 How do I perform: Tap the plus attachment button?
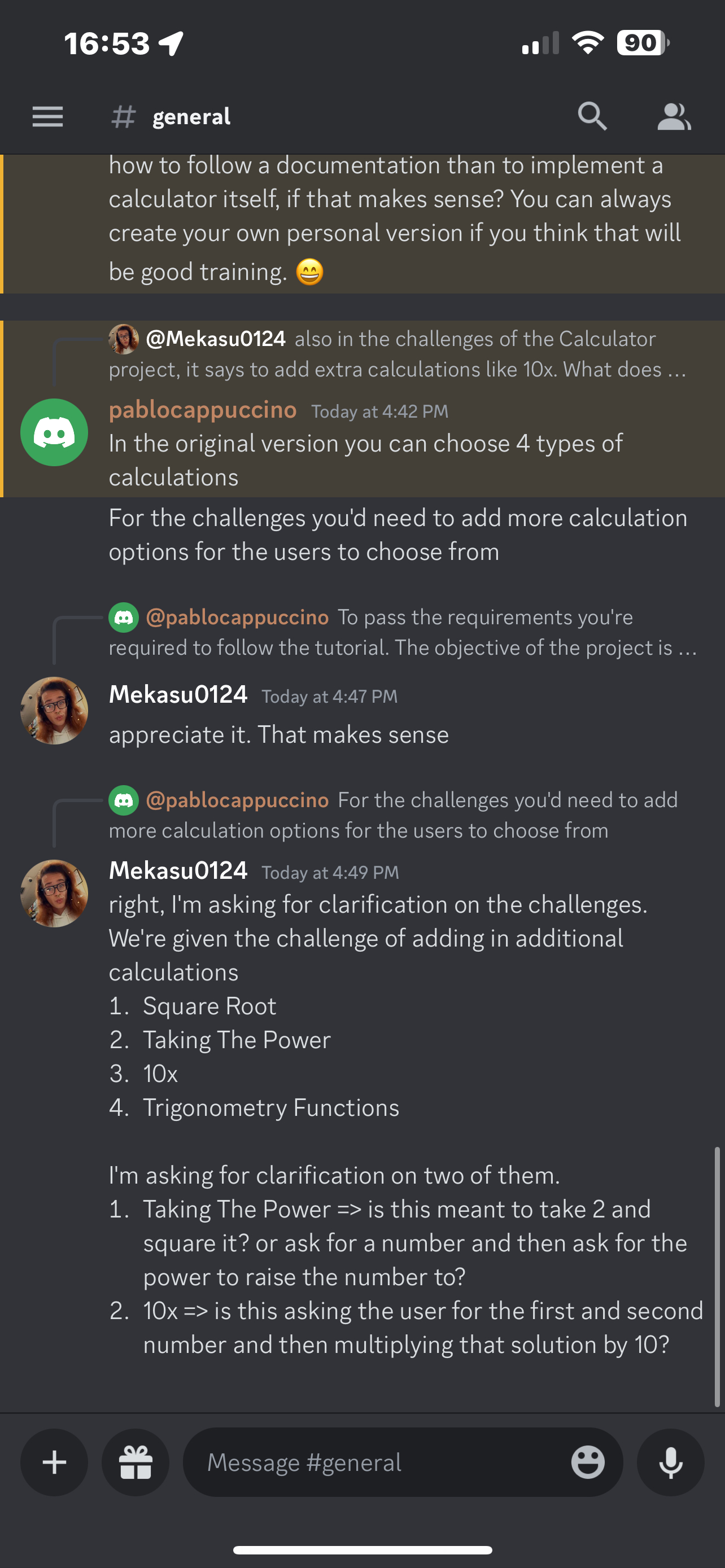(54, 1462)
